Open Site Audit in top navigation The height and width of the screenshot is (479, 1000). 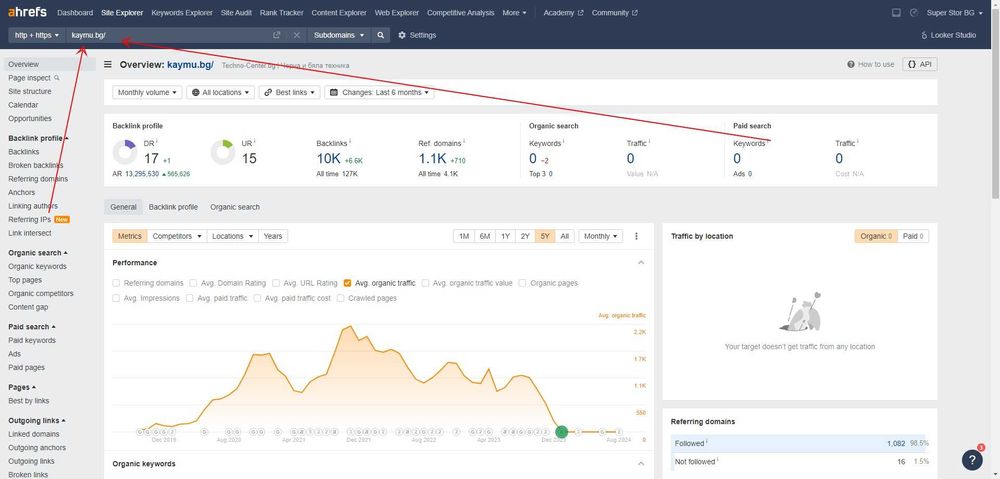(236, 13)
